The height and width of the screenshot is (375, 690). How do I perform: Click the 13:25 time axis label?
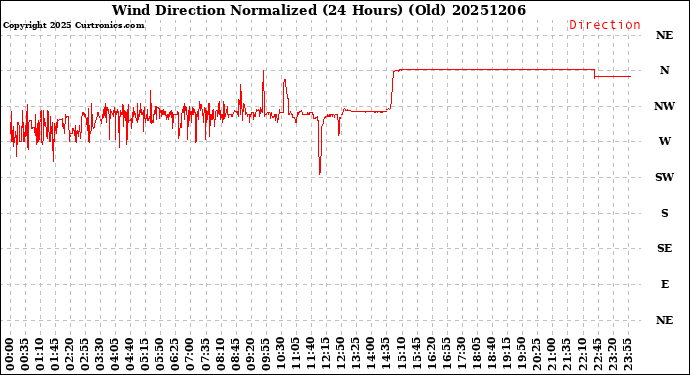click(x=356, y=354)
